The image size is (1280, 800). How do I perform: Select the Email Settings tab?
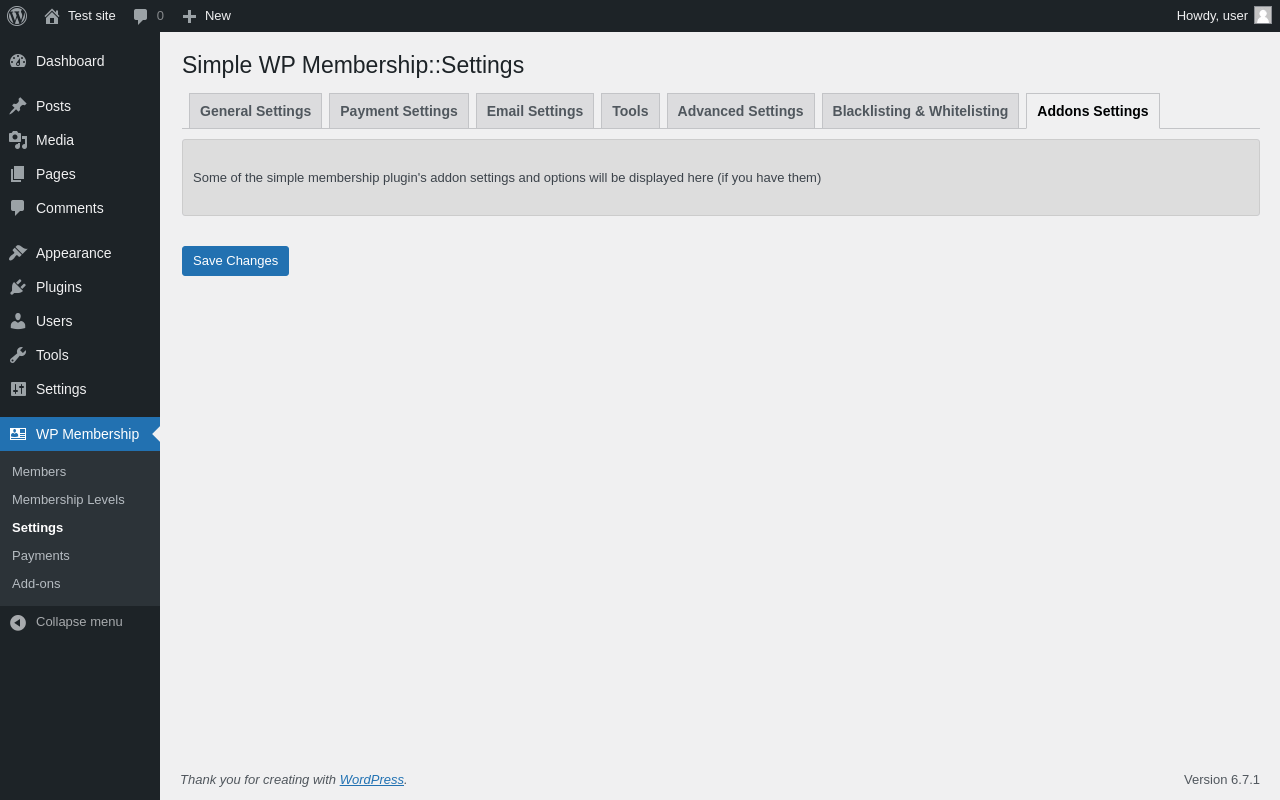535,111
